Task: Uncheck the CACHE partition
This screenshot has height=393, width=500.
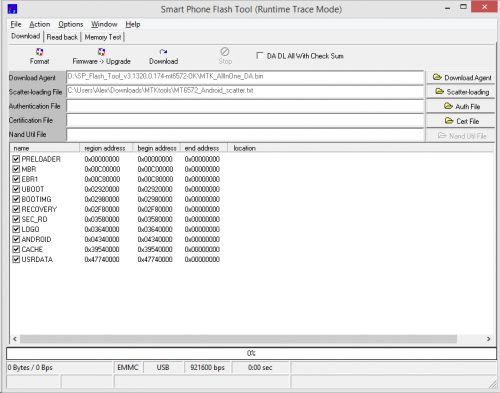Action: [16, 249]
